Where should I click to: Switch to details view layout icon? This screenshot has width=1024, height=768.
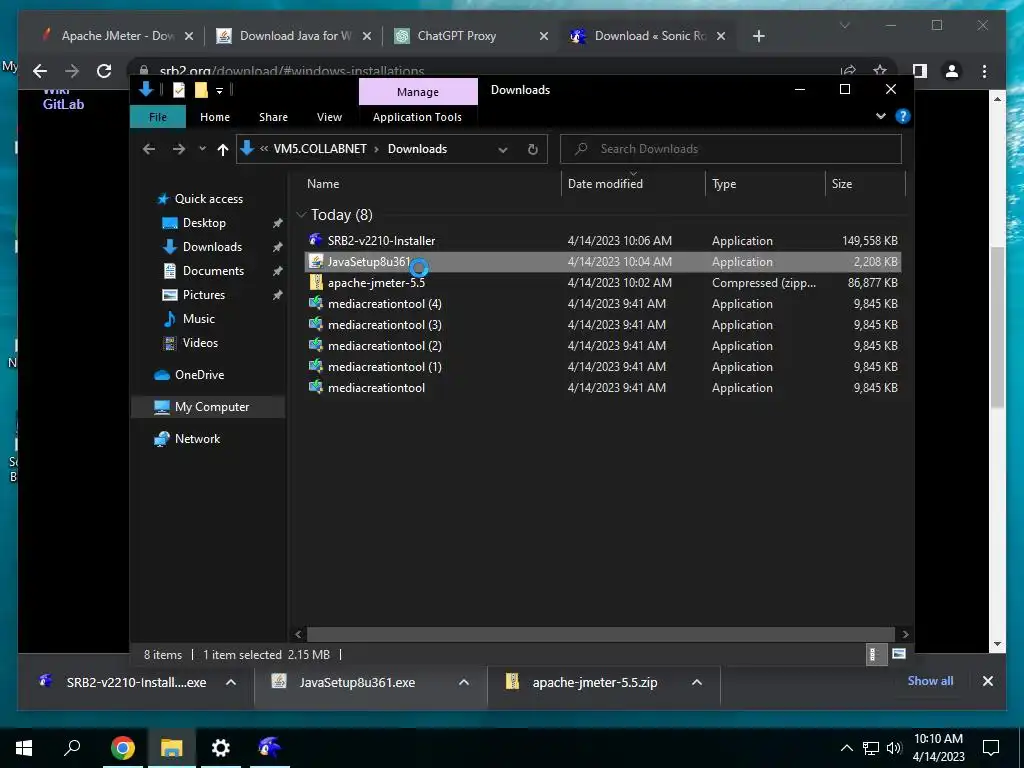click(876, 654)
